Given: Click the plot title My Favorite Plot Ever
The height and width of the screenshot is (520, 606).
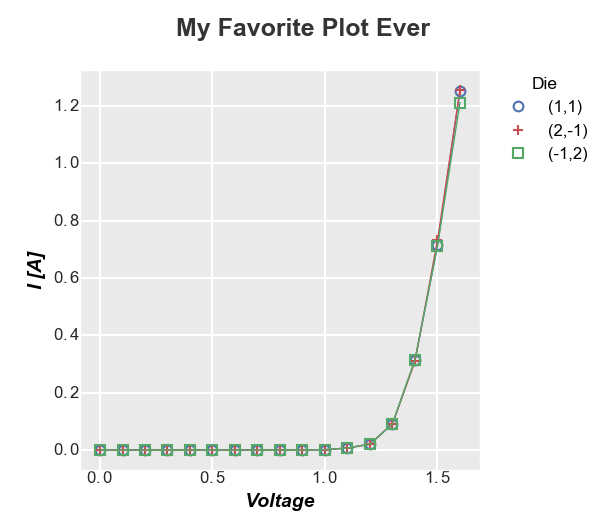Looking at the screenshot, I should point(303,28).
